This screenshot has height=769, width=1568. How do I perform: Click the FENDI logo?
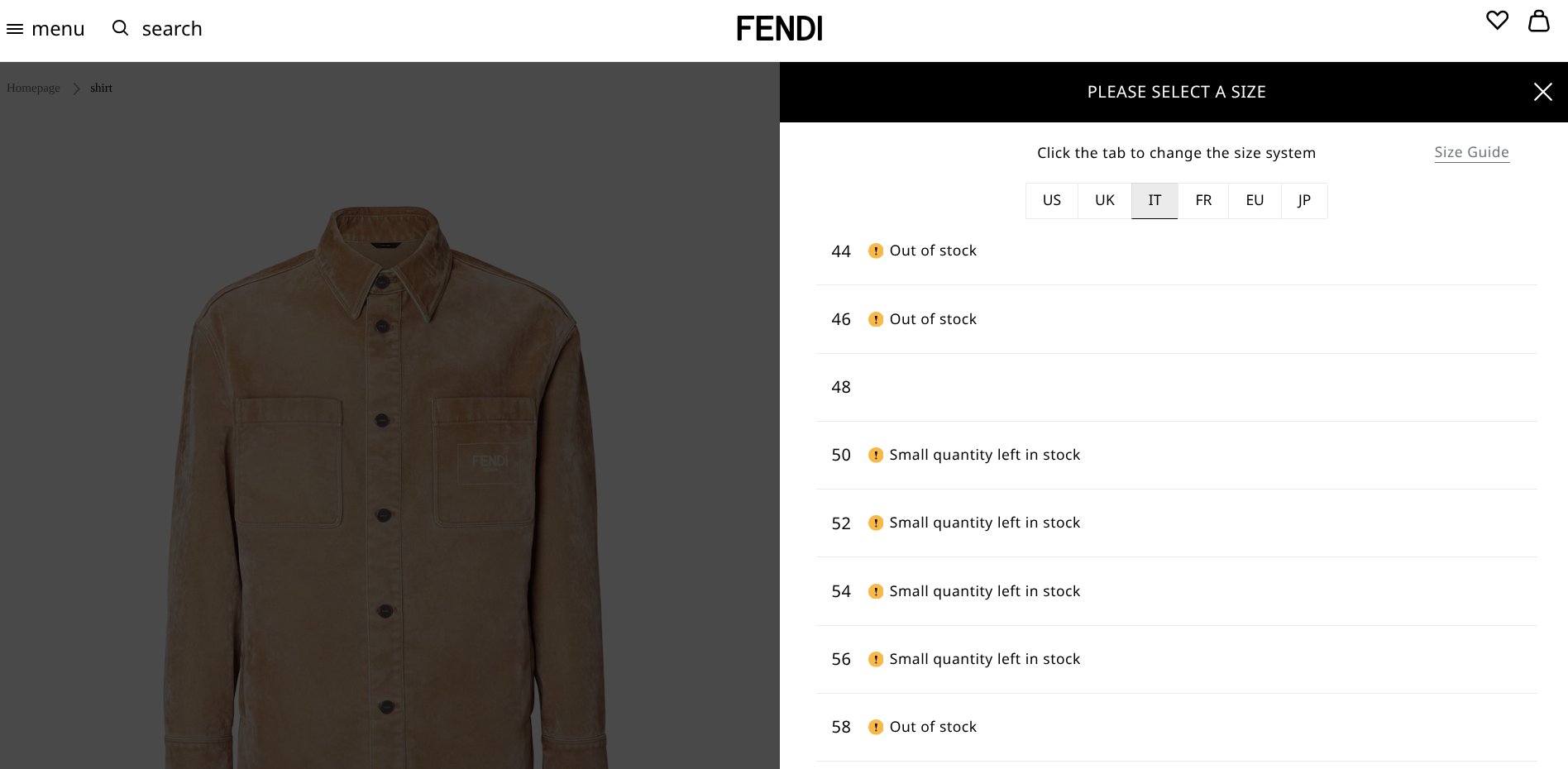click(779, 29)
